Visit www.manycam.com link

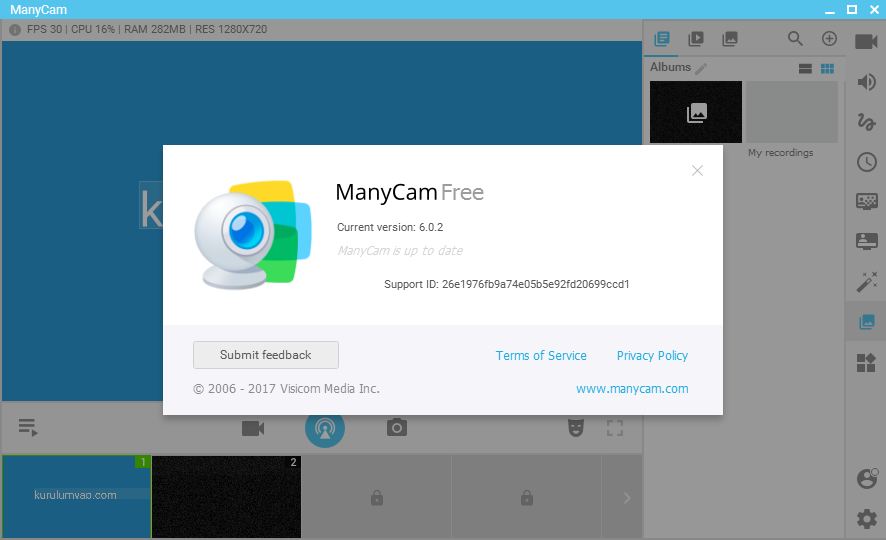click(x=632, y=389)
